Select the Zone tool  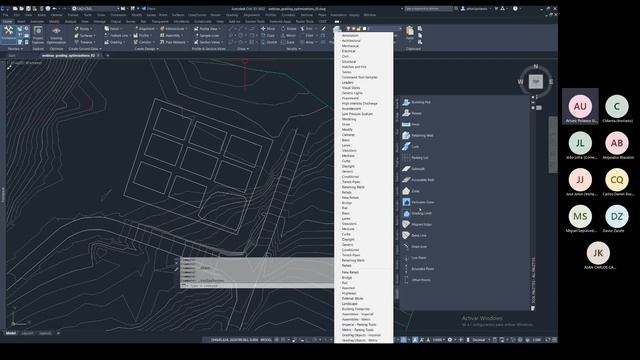click(x=411, y=191)
